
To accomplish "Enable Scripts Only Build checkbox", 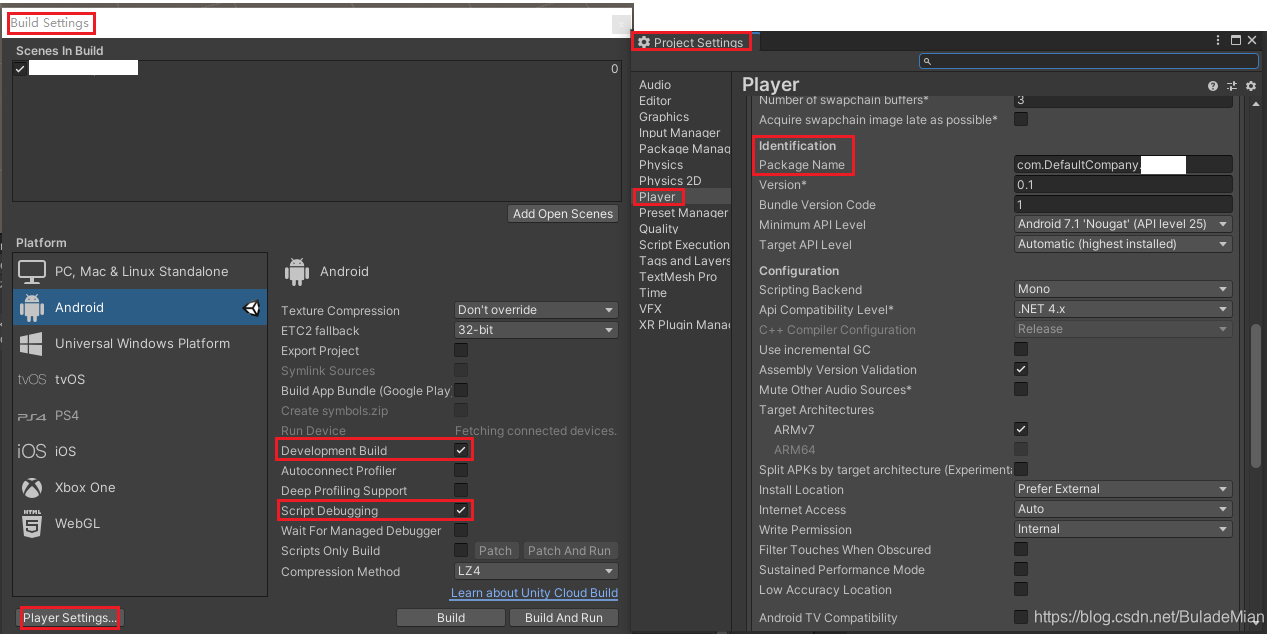I will coord(461,550).
